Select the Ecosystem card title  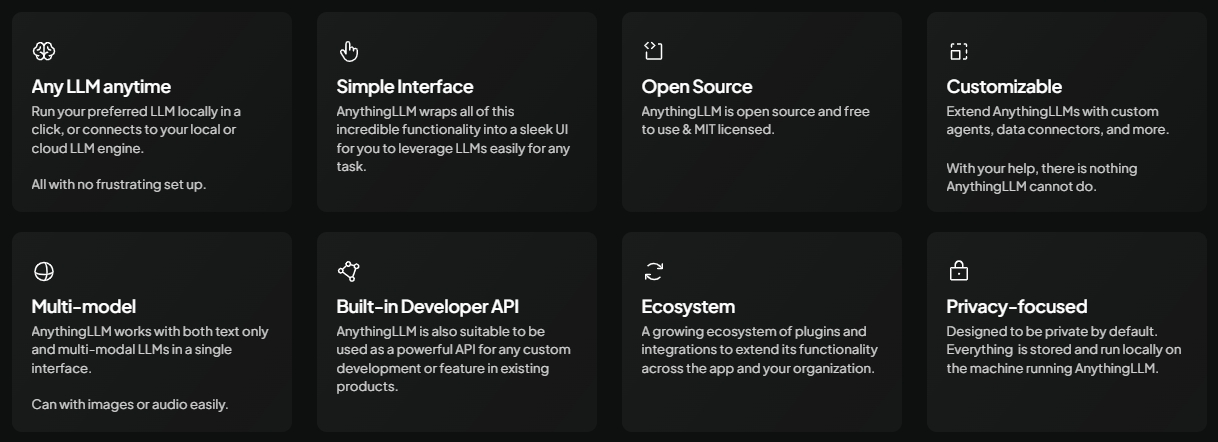pyautogui.click(x=688, y=307)
